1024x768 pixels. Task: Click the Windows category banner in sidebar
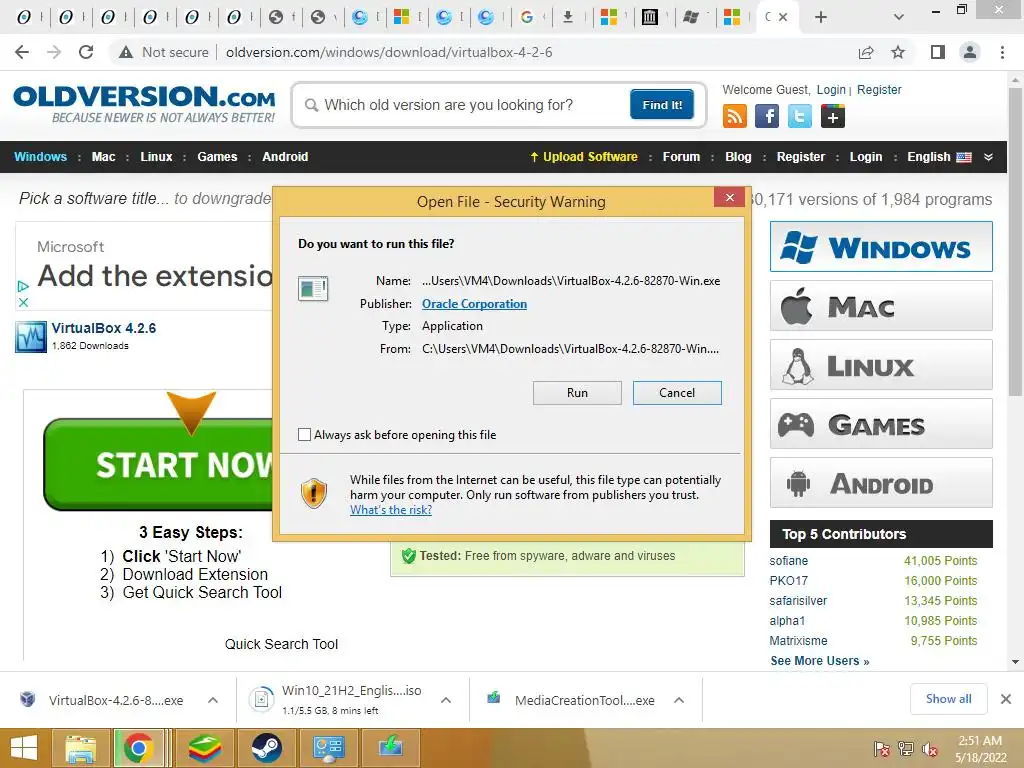pyautogui.click(x=881, y=247)
